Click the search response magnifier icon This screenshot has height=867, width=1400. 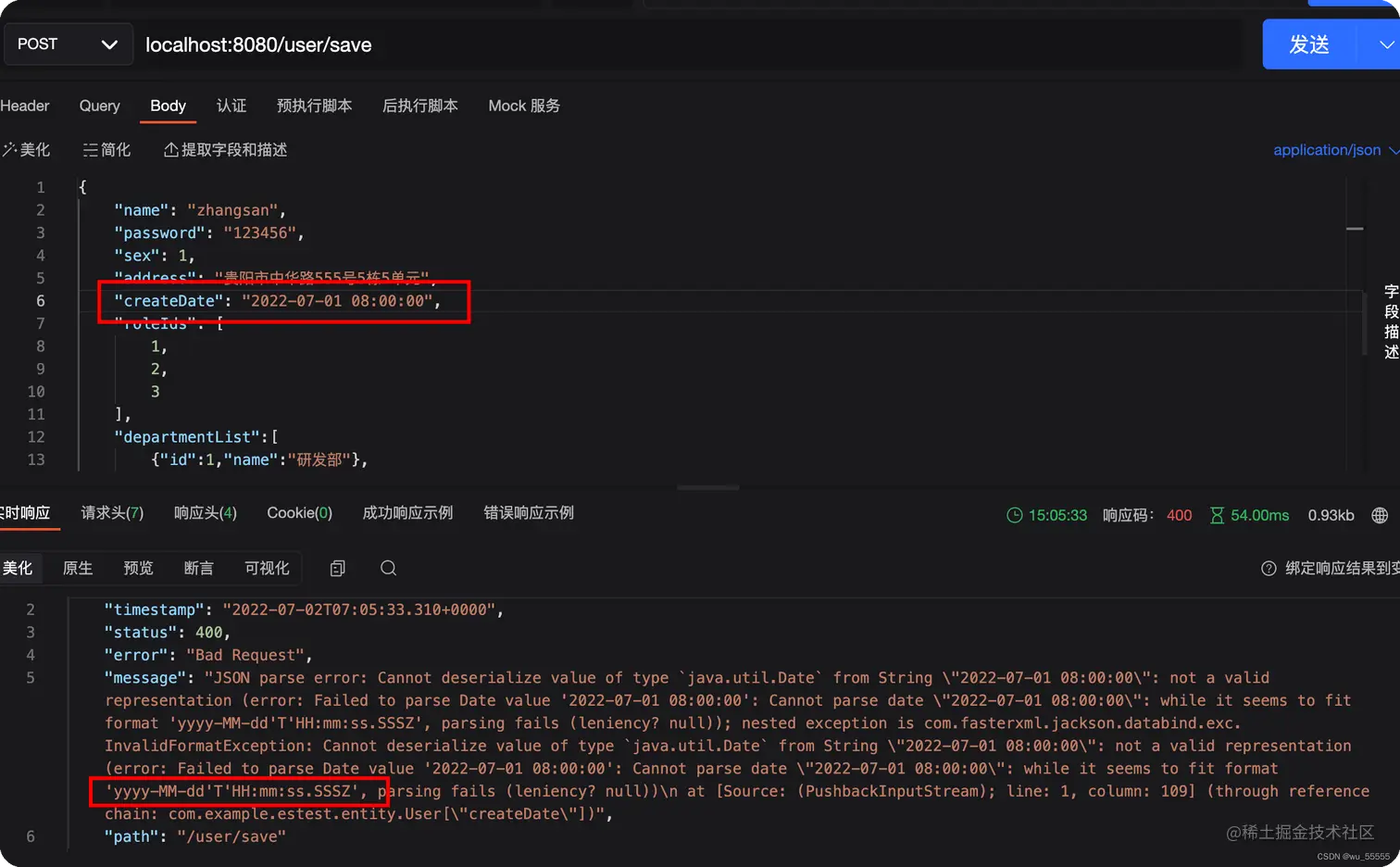point(389,568)
